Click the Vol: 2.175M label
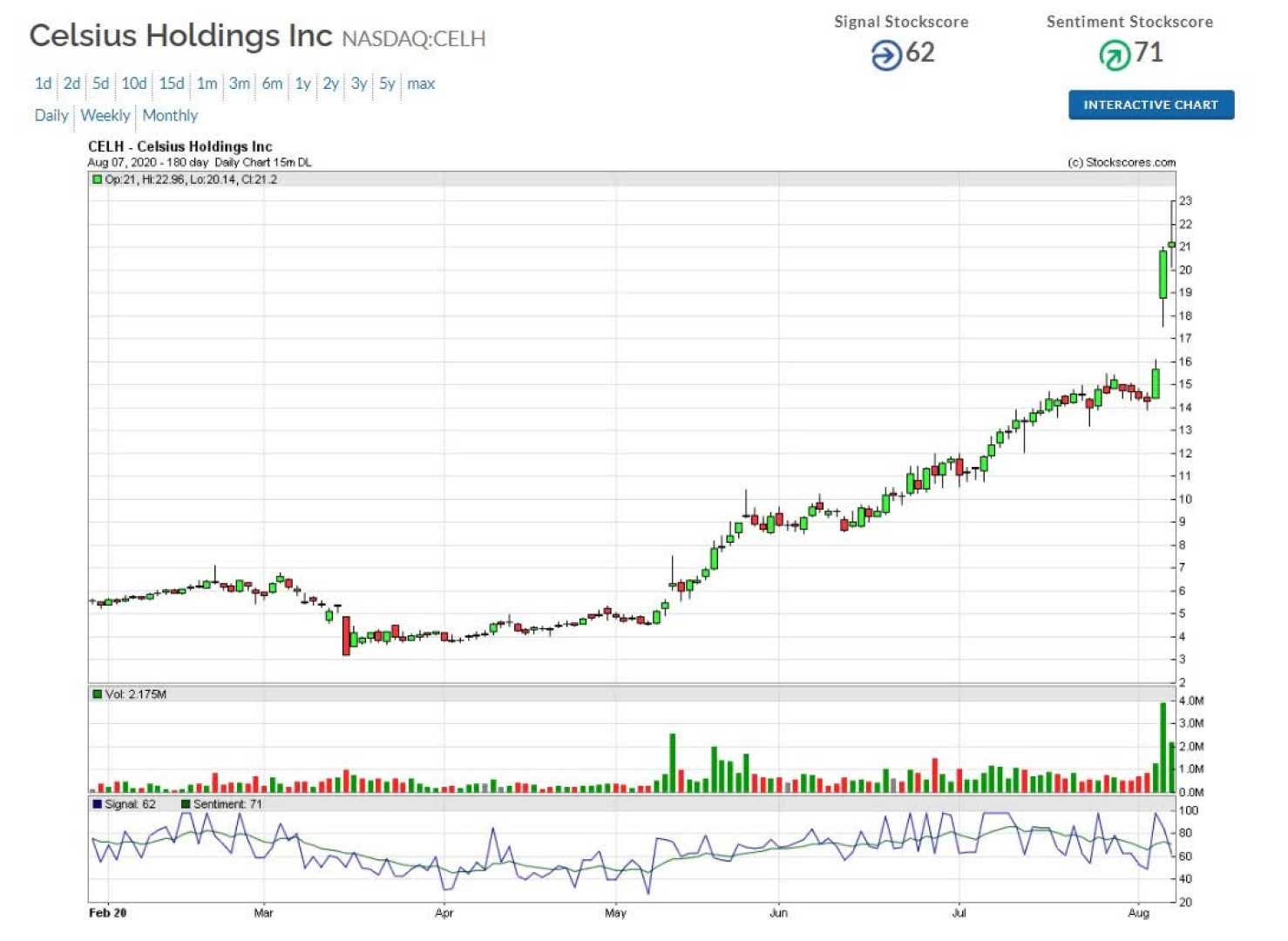This screenshot has height=941, width=1288. [135, 694]
